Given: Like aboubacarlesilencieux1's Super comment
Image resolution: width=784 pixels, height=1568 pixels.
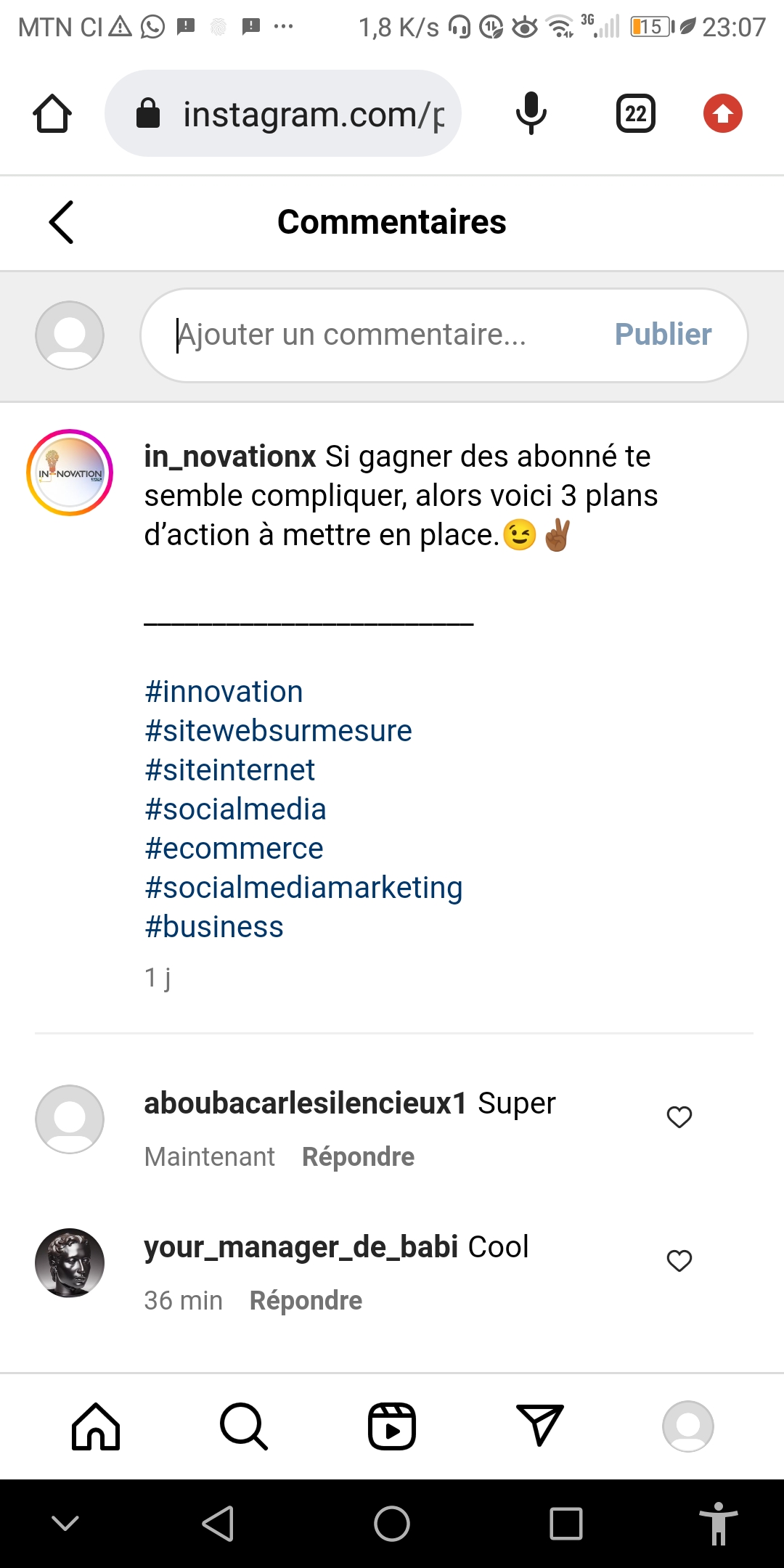Looking at the screenshot, I should point(679,1116).
